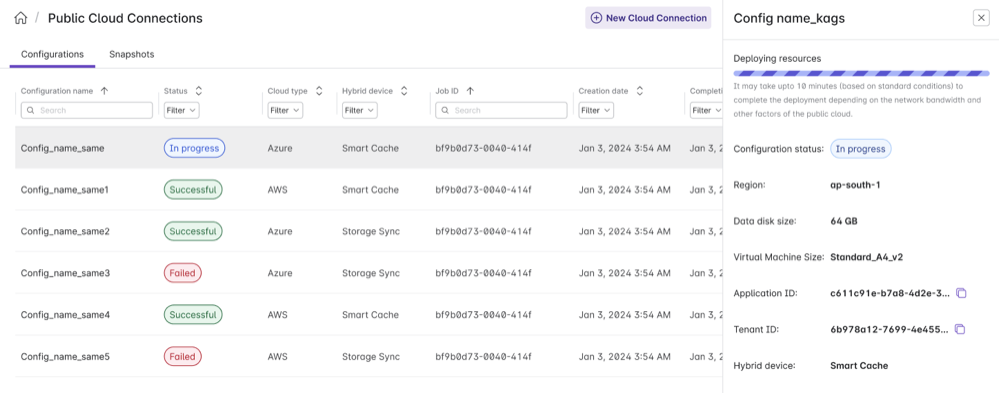The height and width of the screenshot is (393, 999).
Task: Click Storage Sync cell in Config_name_same5 row
Action: coord(371,357)
